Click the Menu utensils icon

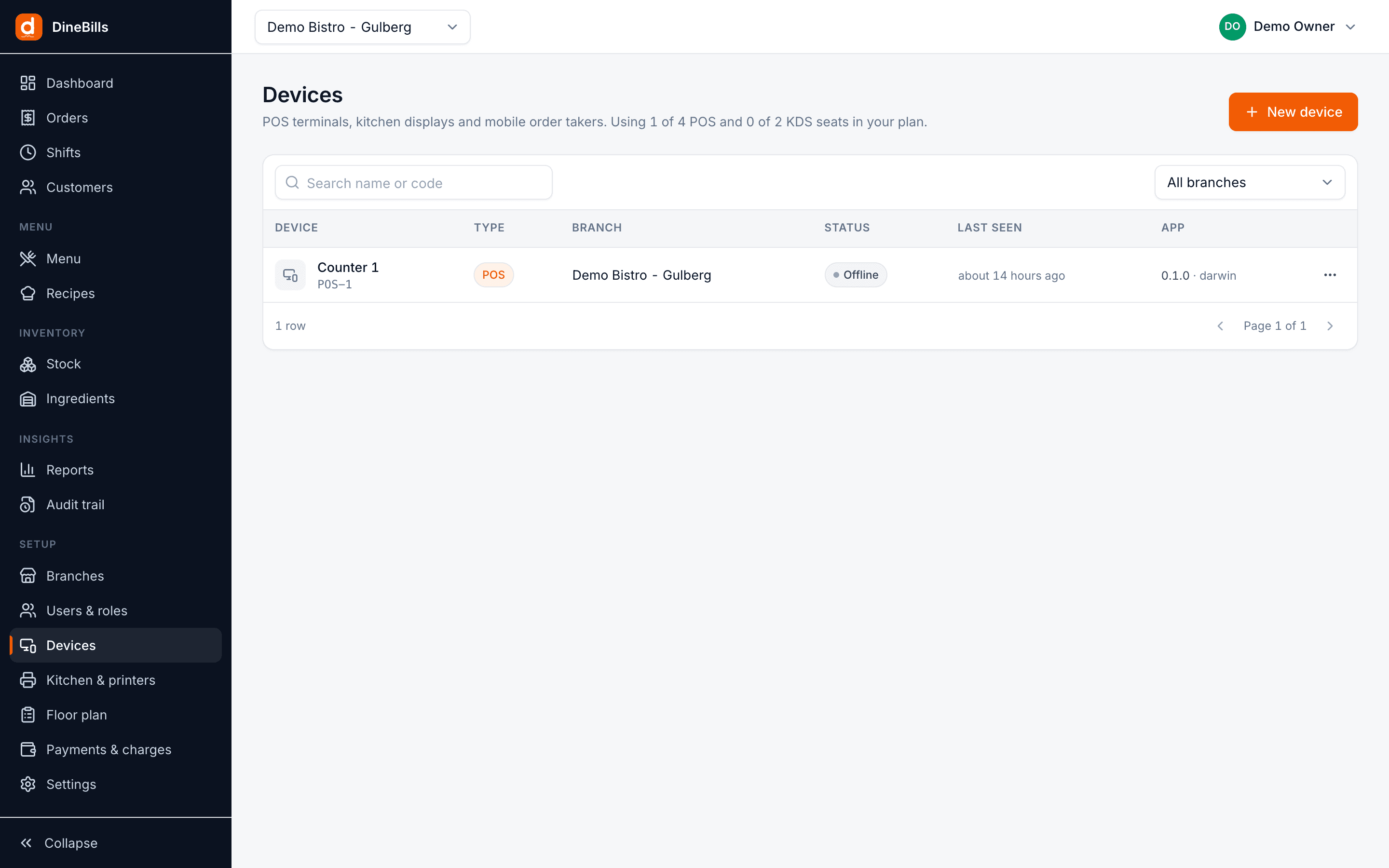point(28,259)
